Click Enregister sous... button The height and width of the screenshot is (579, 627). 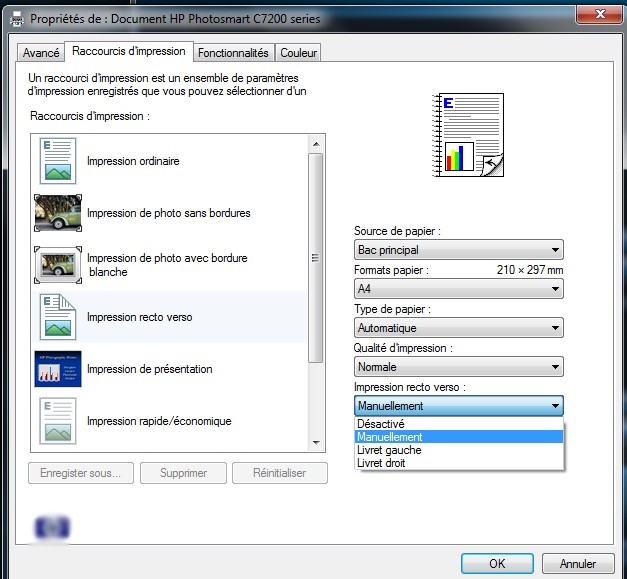pos(81,473)
